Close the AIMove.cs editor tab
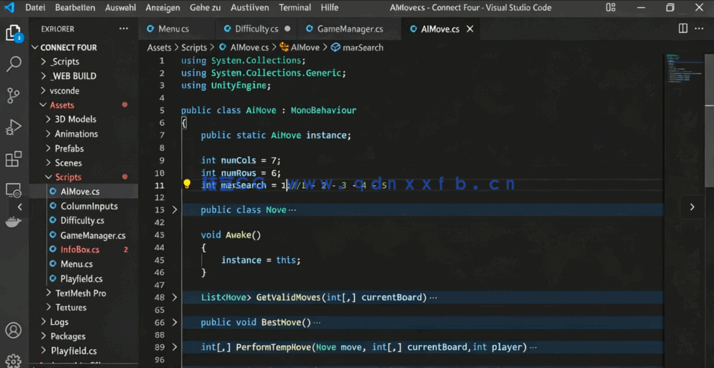This screenshot has width=714, height=368. (470, 29)
